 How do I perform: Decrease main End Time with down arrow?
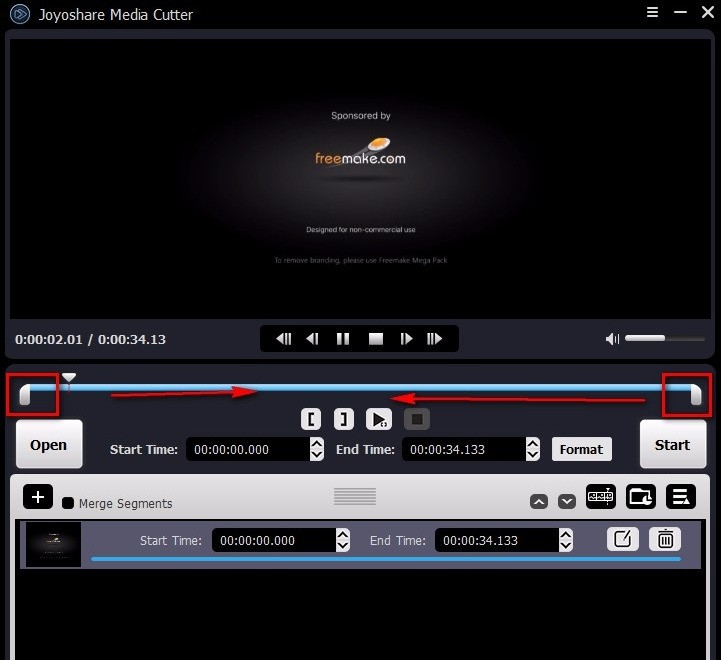[533, 455]
